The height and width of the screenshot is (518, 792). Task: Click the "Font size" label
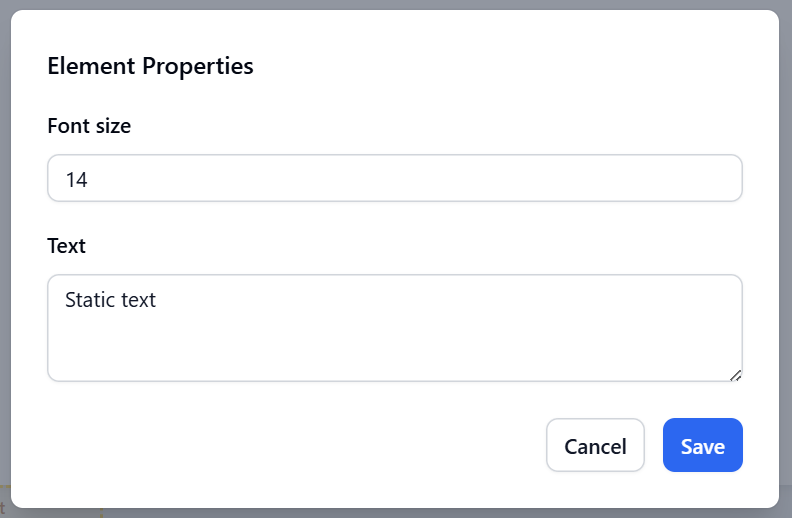89,126
